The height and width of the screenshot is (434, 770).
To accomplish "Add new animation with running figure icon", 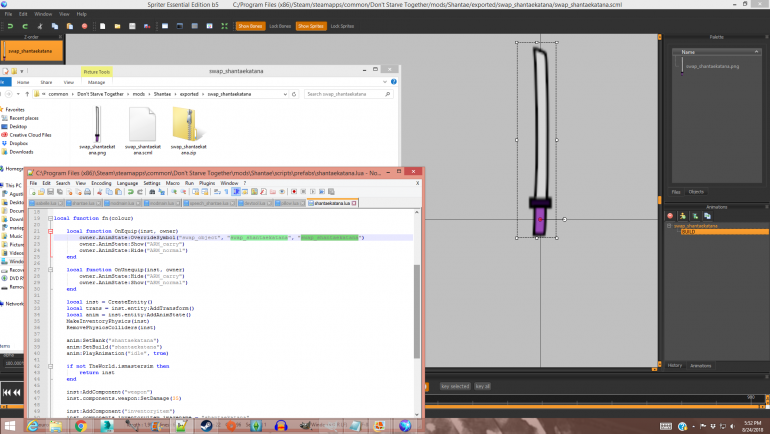I will point(683,216).
